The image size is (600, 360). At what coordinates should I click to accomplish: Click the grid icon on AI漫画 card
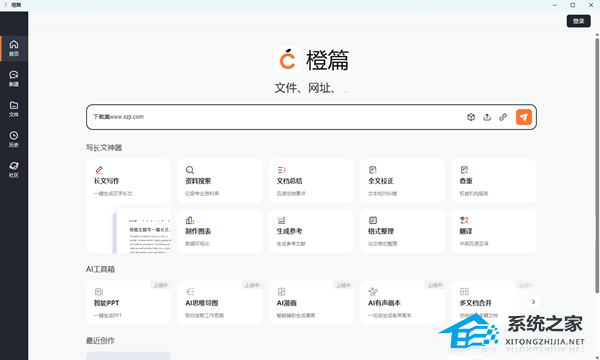point(281,292)
